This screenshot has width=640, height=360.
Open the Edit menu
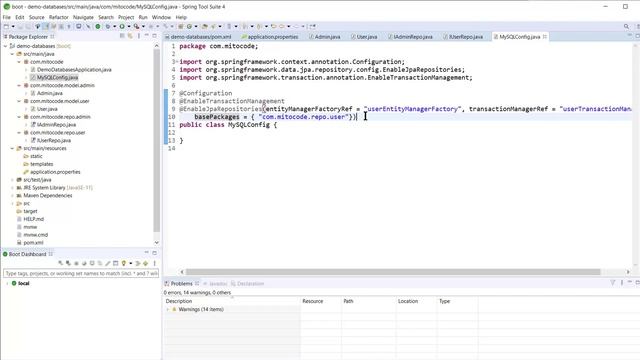(x=20, y=17)
